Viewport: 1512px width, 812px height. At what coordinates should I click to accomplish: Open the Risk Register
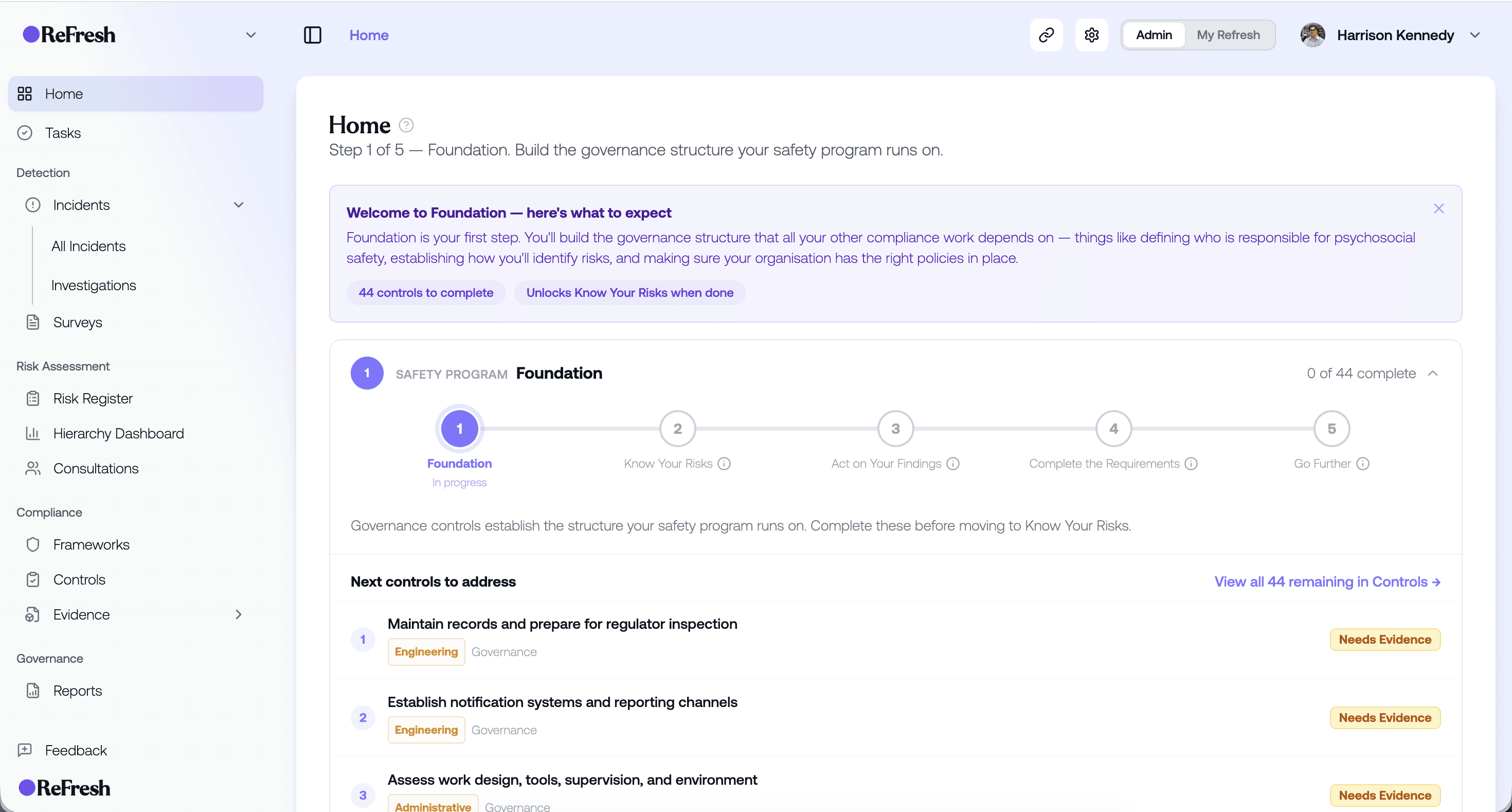pyautogui.click(x=93, y=398)
